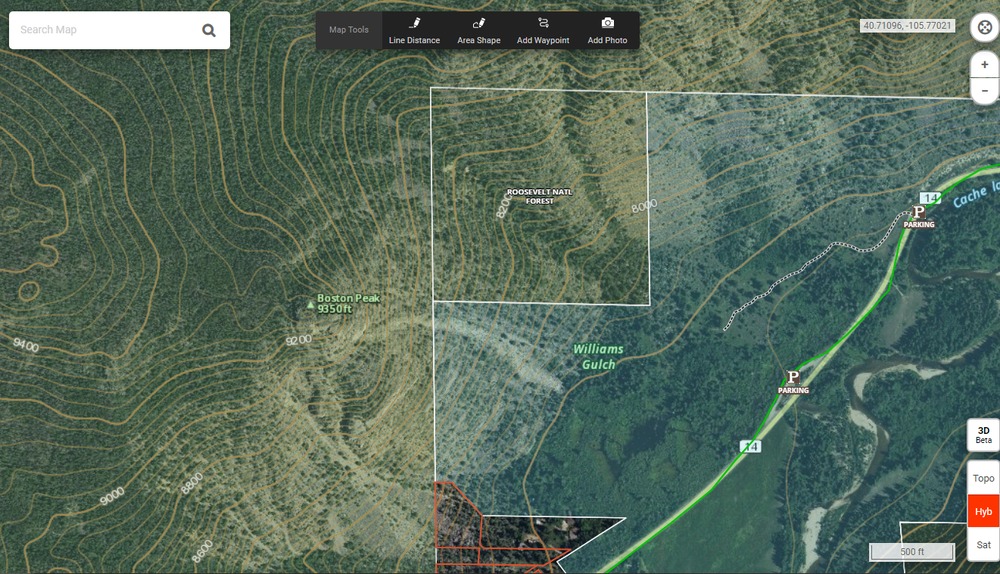Click the upper Parking icon near Highway 14

[x=919, y=212]
